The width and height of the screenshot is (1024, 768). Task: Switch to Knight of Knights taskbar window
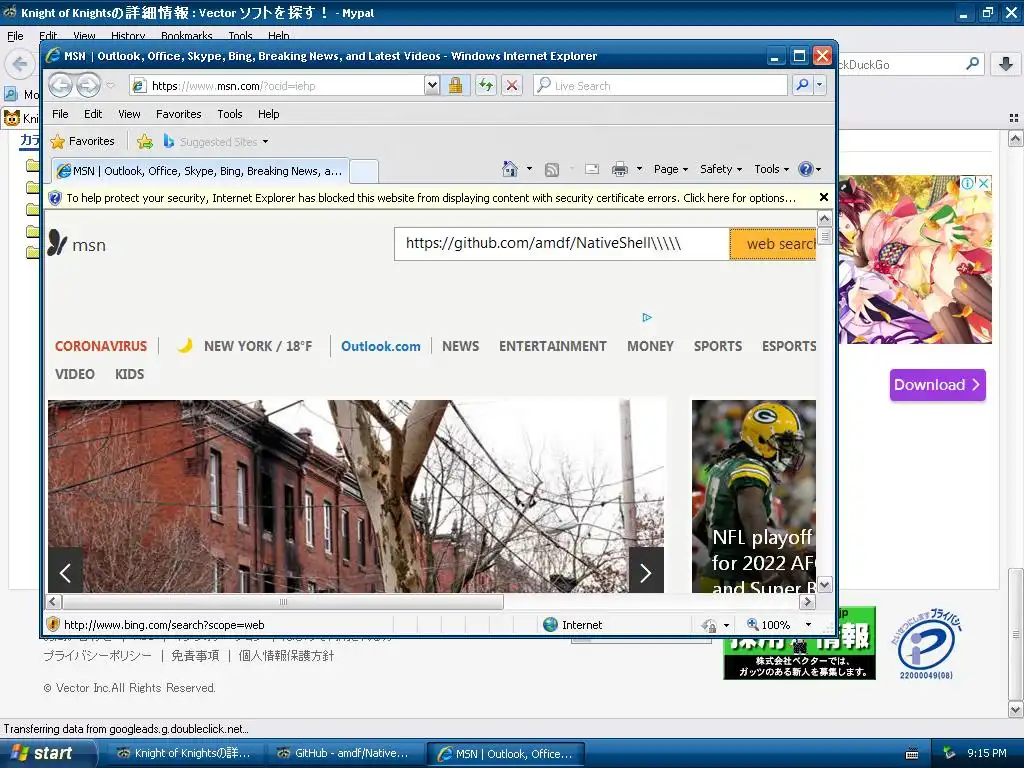(x=184, y=754)
